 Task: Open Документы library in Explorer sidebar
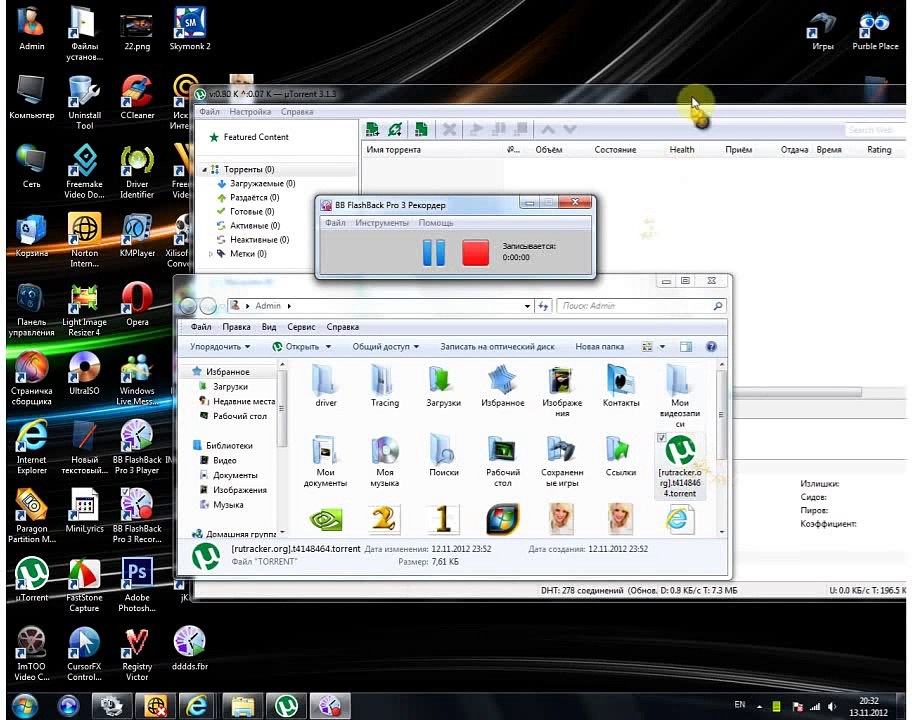(229, 475)
